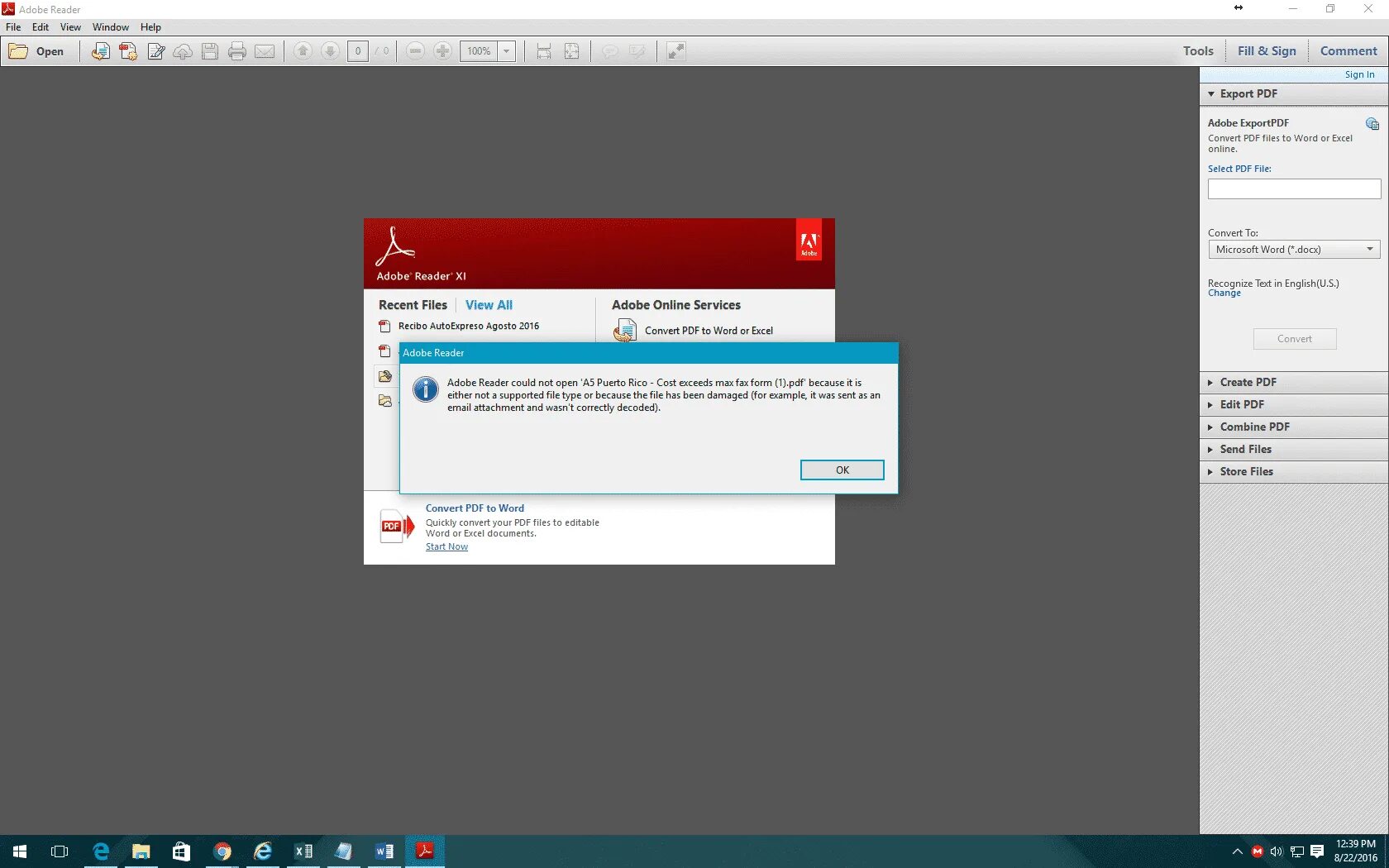Open Excel from the taskbar
Viewport: 1389px width, 868px height.
(303, 851)
